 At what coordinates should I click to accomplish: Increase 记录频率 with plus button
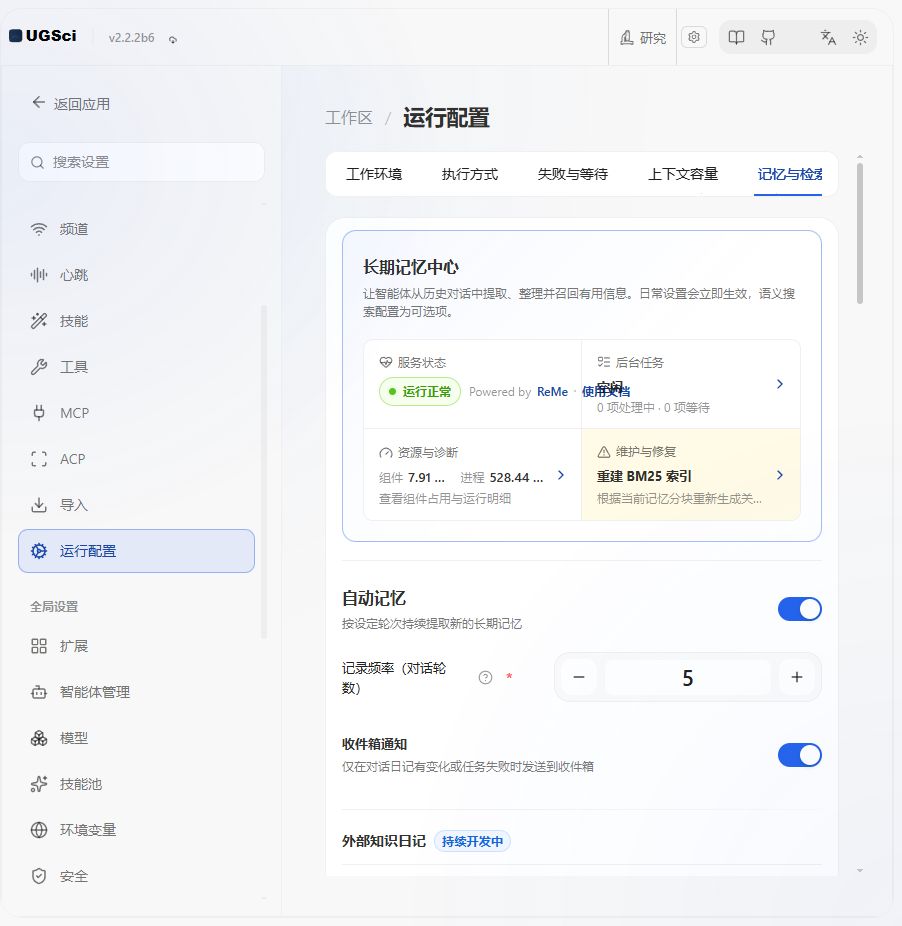click(x=797, y=677)
